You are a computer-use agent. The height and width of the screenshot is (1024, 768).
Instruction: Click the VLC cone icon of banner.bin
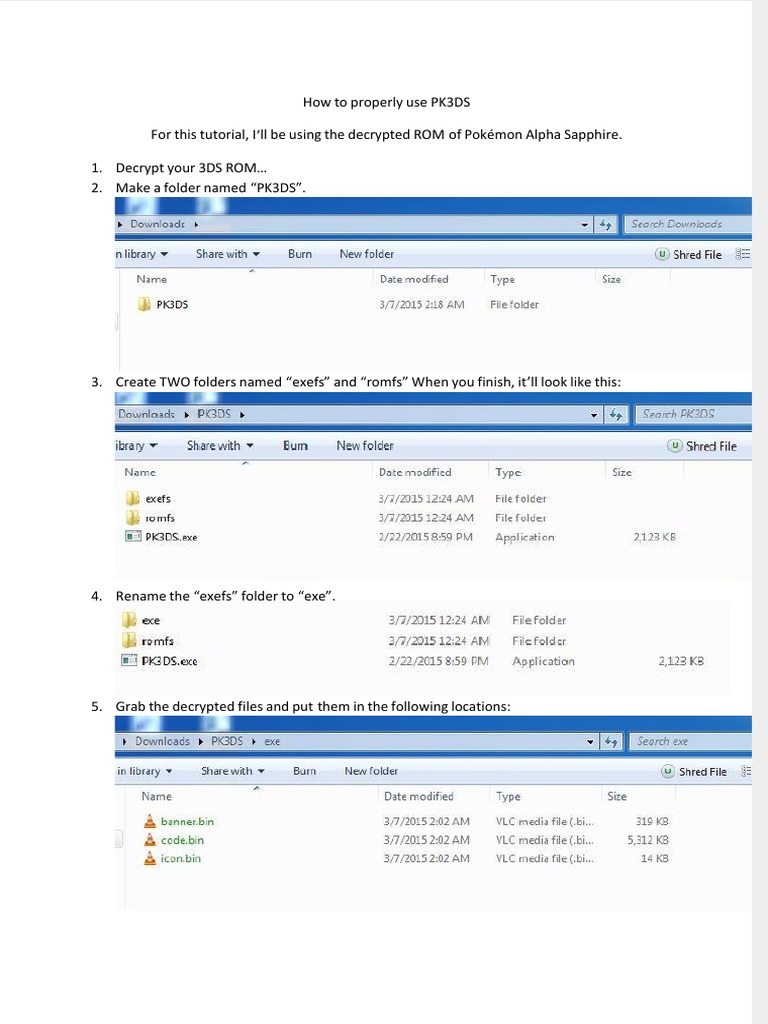point(150,821)
